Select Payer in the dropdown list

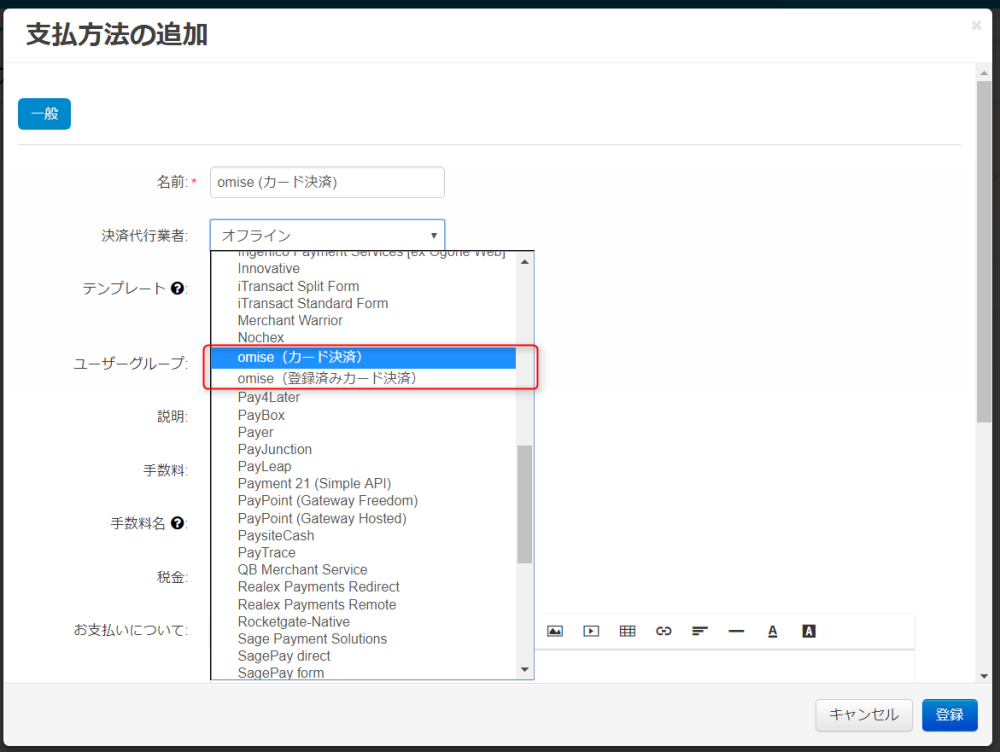(x=364, y=432)
